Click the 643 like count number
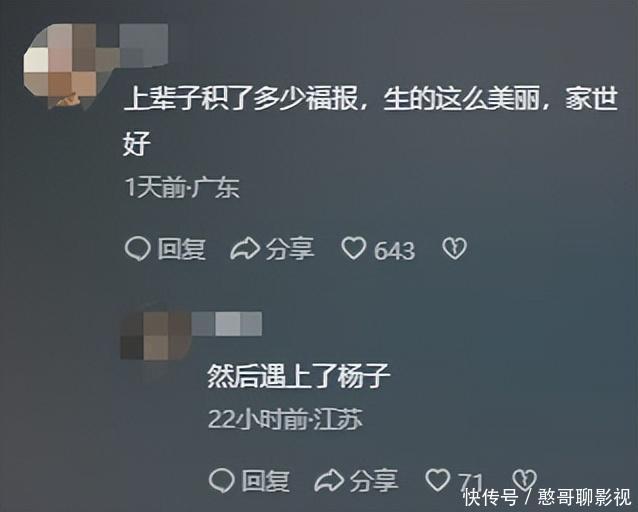Image resolution: width=638 pixels, height=512 pixels. pos(394,250)
